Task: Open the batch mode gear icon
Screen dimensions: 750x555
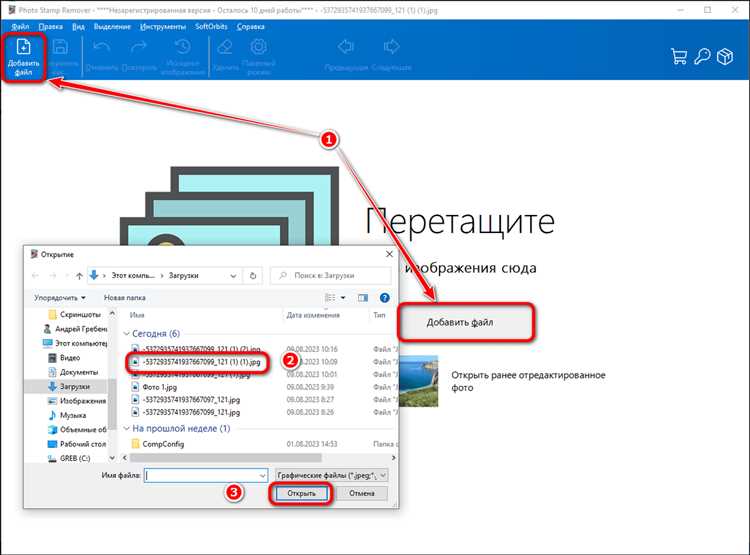Action: pyautogui.click(x=259, y=47)
